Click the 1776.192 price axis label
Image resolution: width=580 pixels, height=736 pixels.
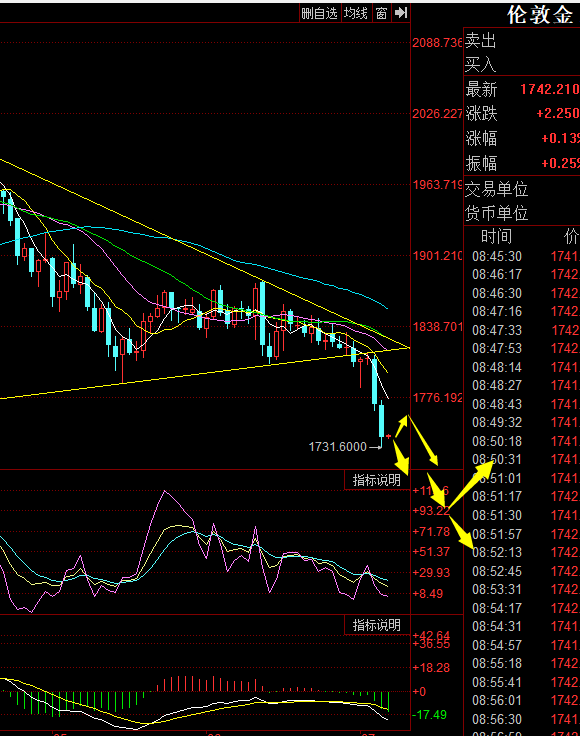(x=437, y=398)
